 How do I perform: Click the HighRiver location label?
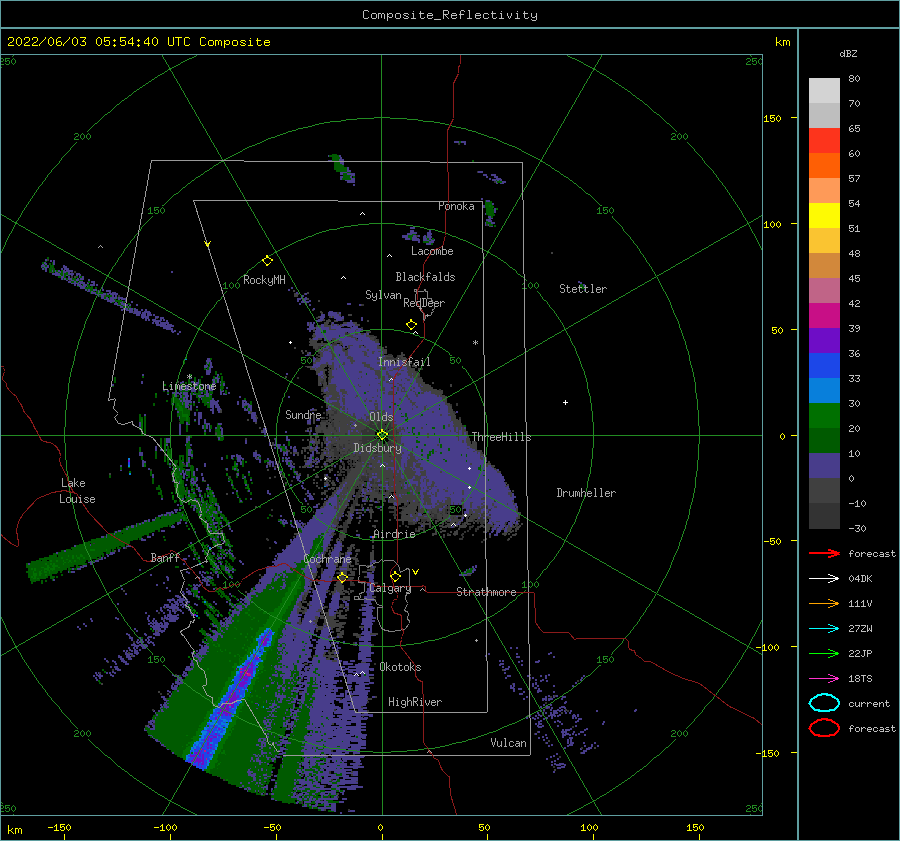point(415,702)
